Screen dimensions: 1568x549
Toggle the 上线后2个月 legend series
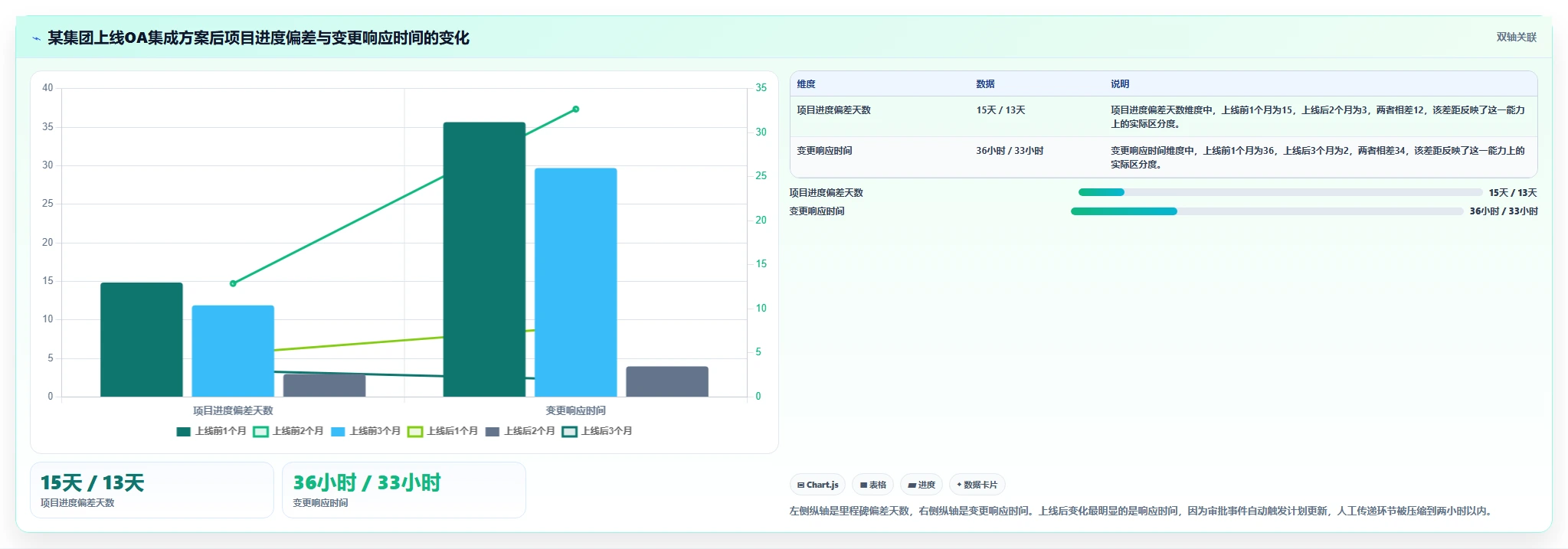click(x=520, y=432)
